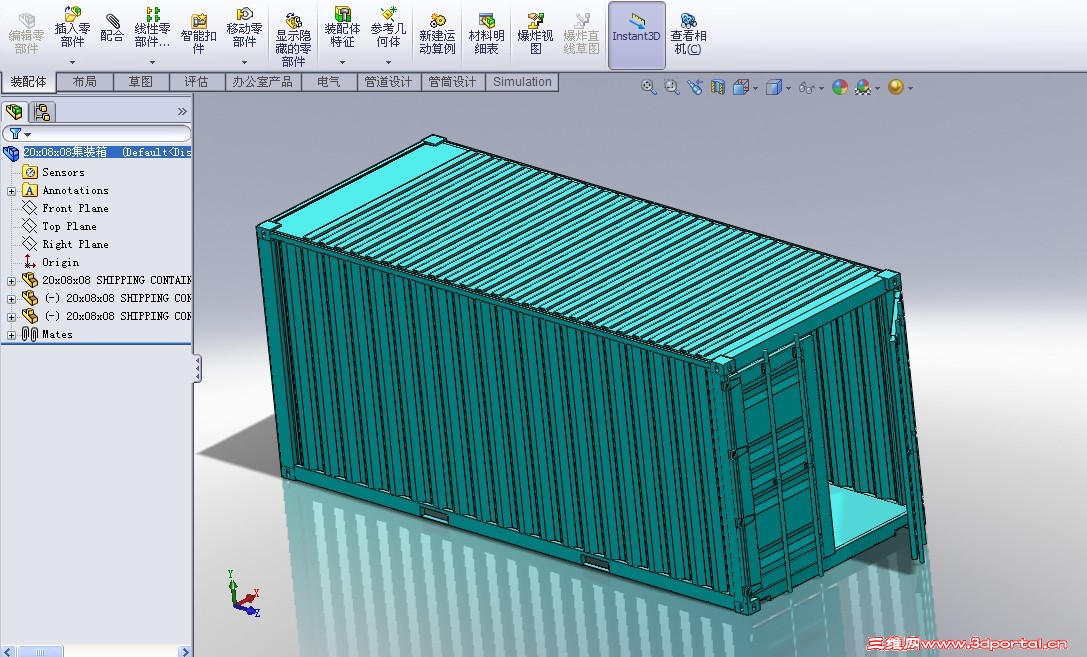Click Insert Components (插入零部件) tool
This screenshot has width=1087, height=657.
pyautogui.click(x=72, y=28)
